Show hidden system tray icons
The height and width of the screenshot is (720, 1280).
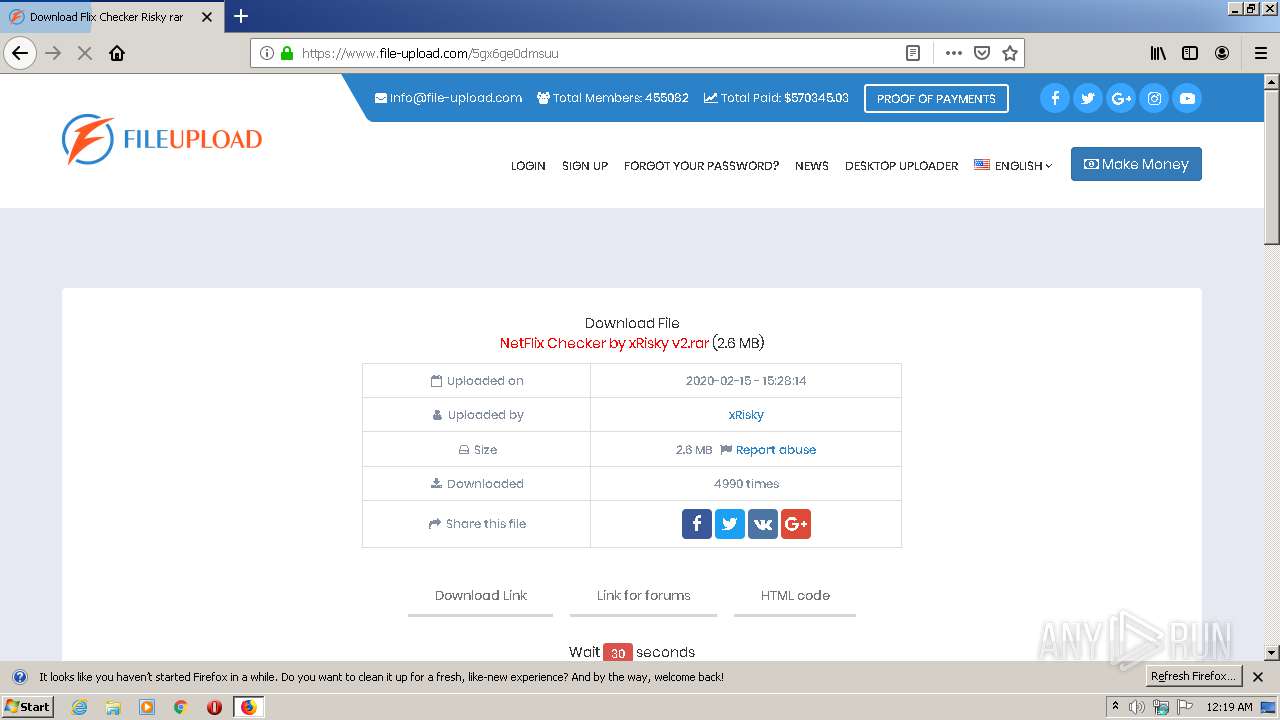[x=1116, y=707]
